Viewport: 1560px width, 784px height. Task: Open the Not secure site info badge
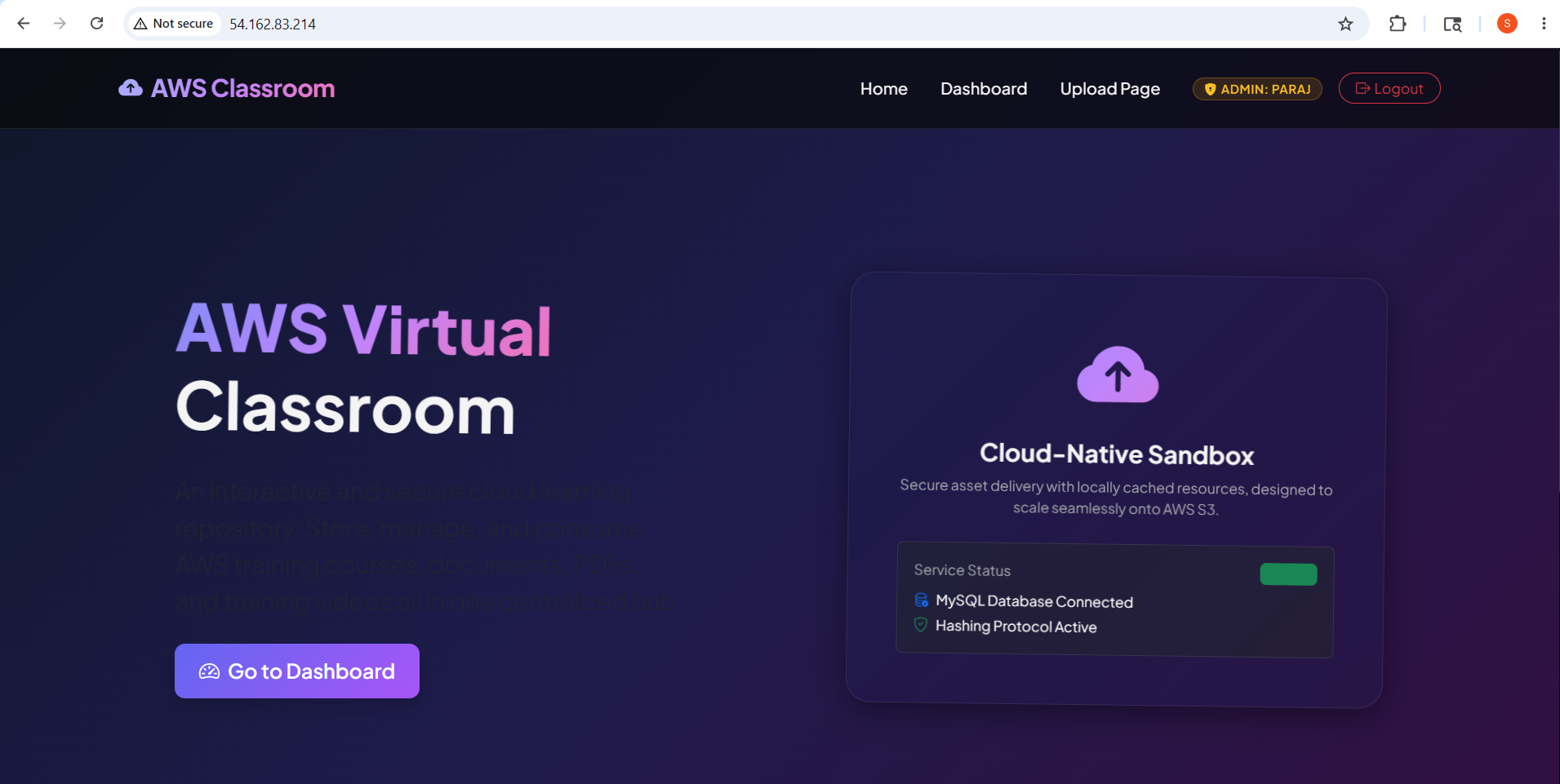tap(174, 24)
